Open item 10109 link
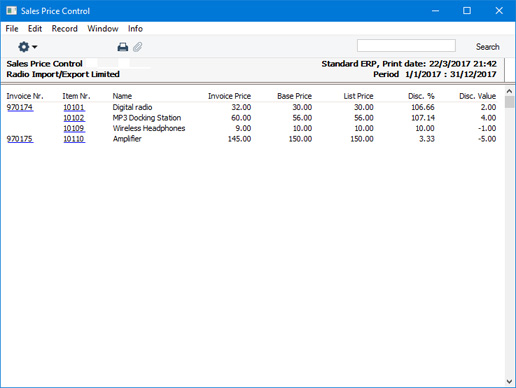The height and width of the screenshot is (388, 516). click(x=74, y=128)
